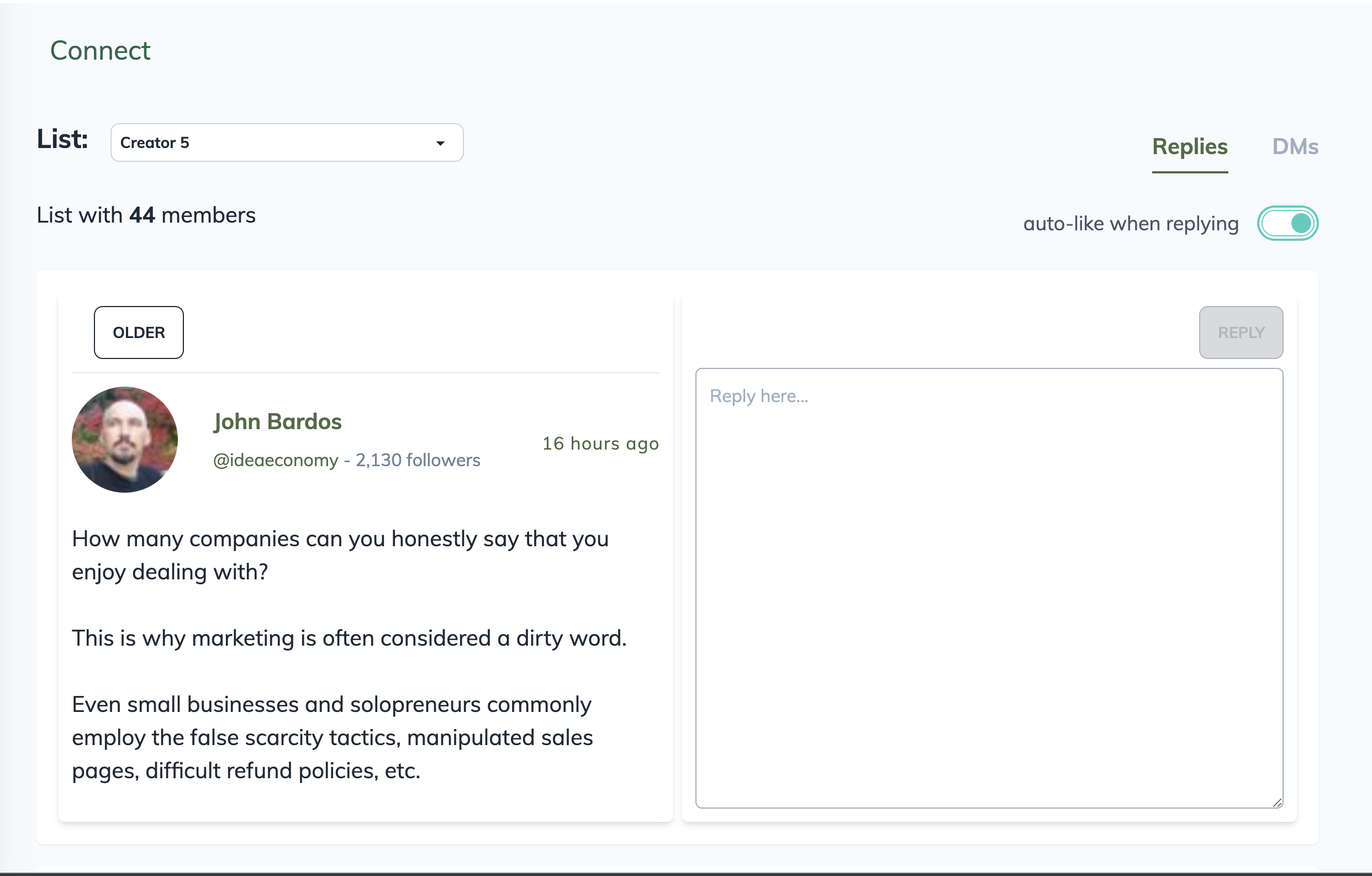1372x876 pixels.
Task: Grab the reply box resize handle
Action: 1277,802
